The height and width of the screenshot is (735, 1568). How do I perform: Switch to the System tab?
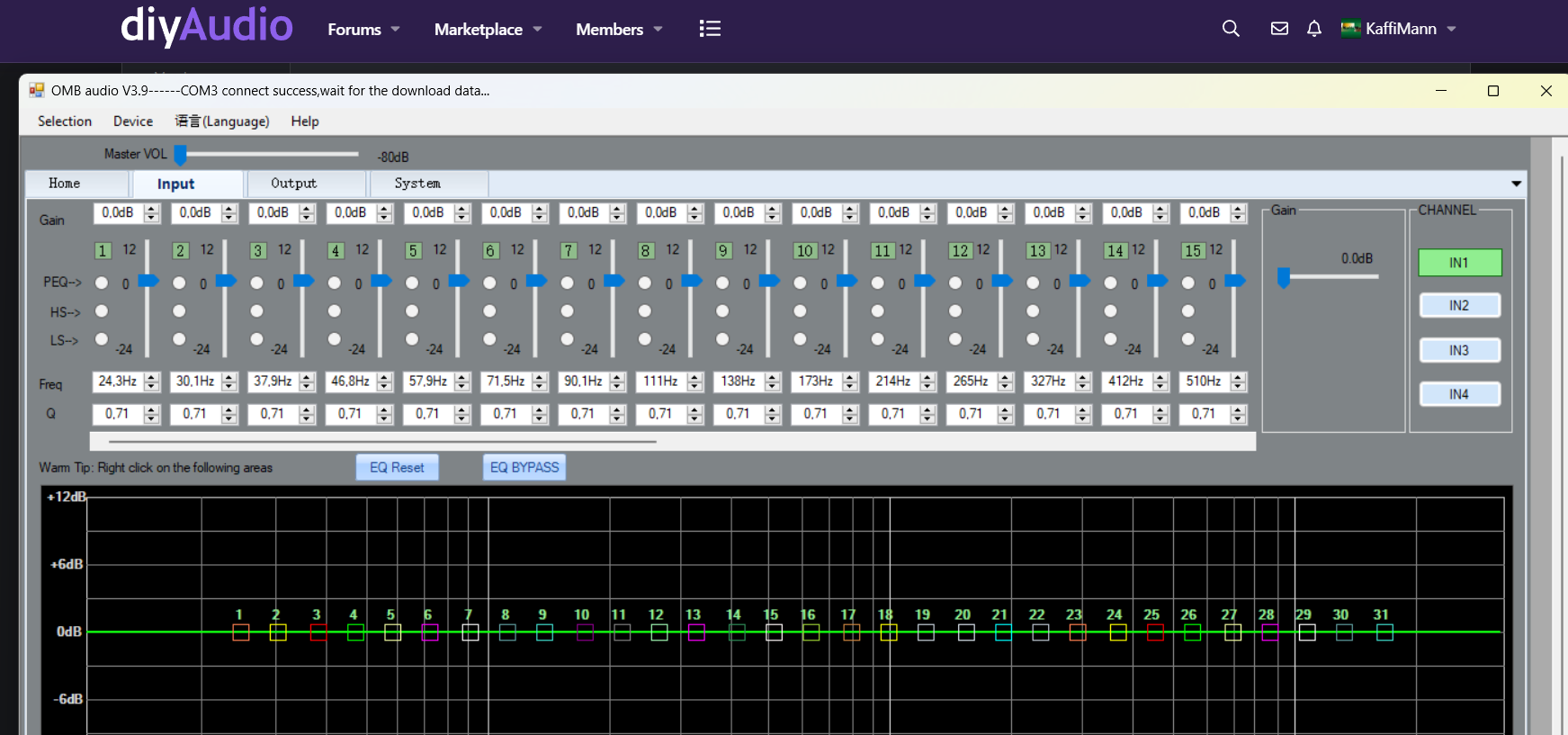pos(428,184)
